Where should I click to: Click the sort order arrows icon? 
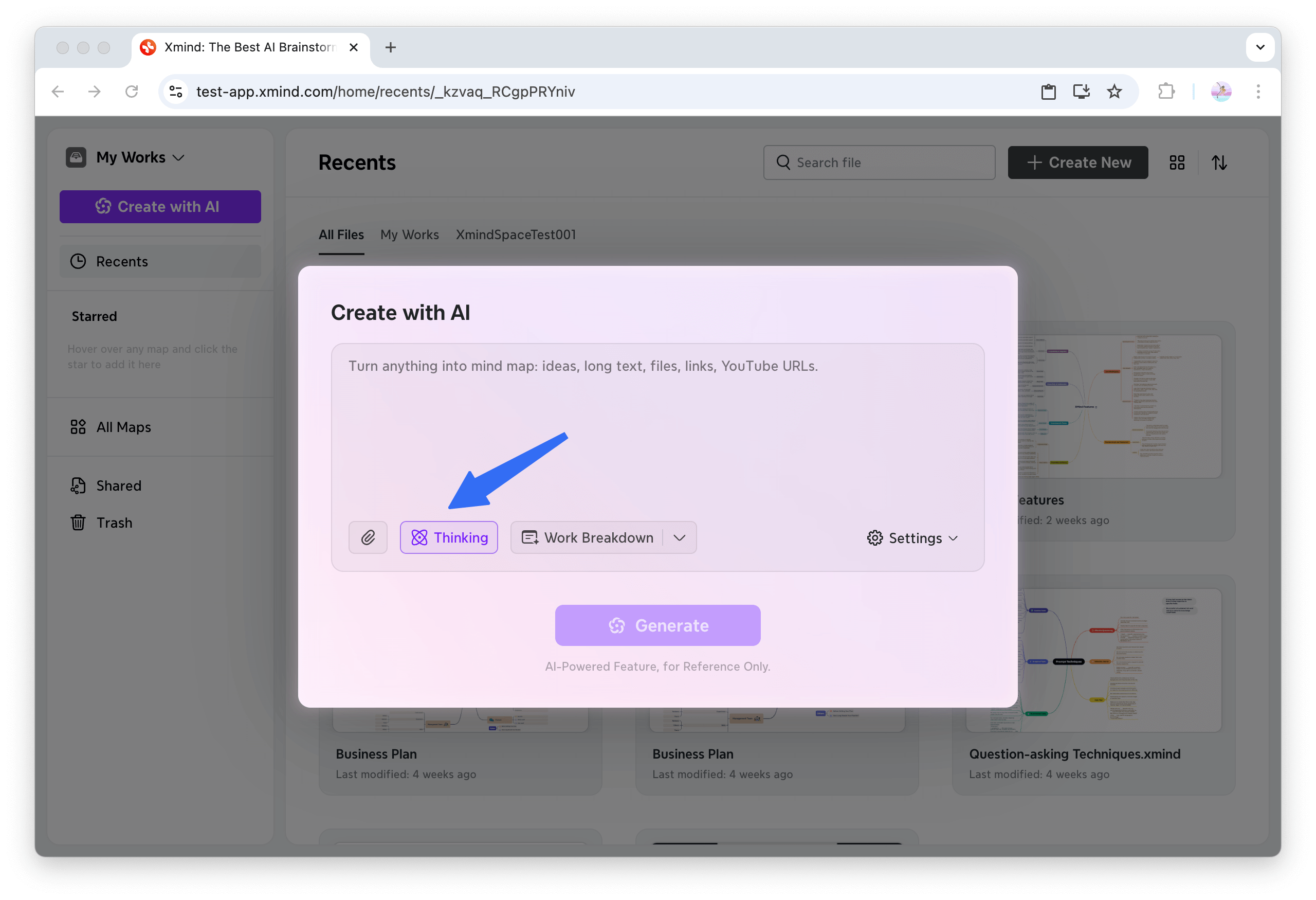coord(1220,163)
